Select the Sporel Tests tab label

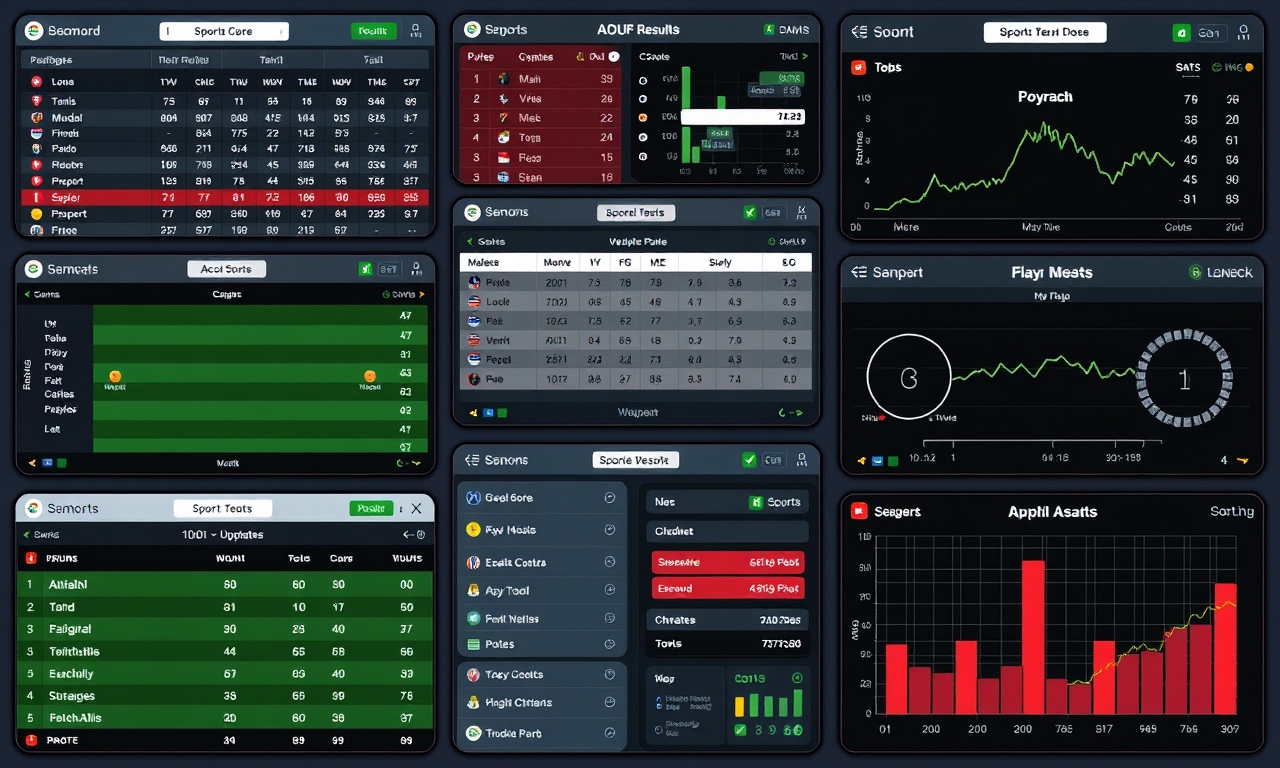pos(636,213)
